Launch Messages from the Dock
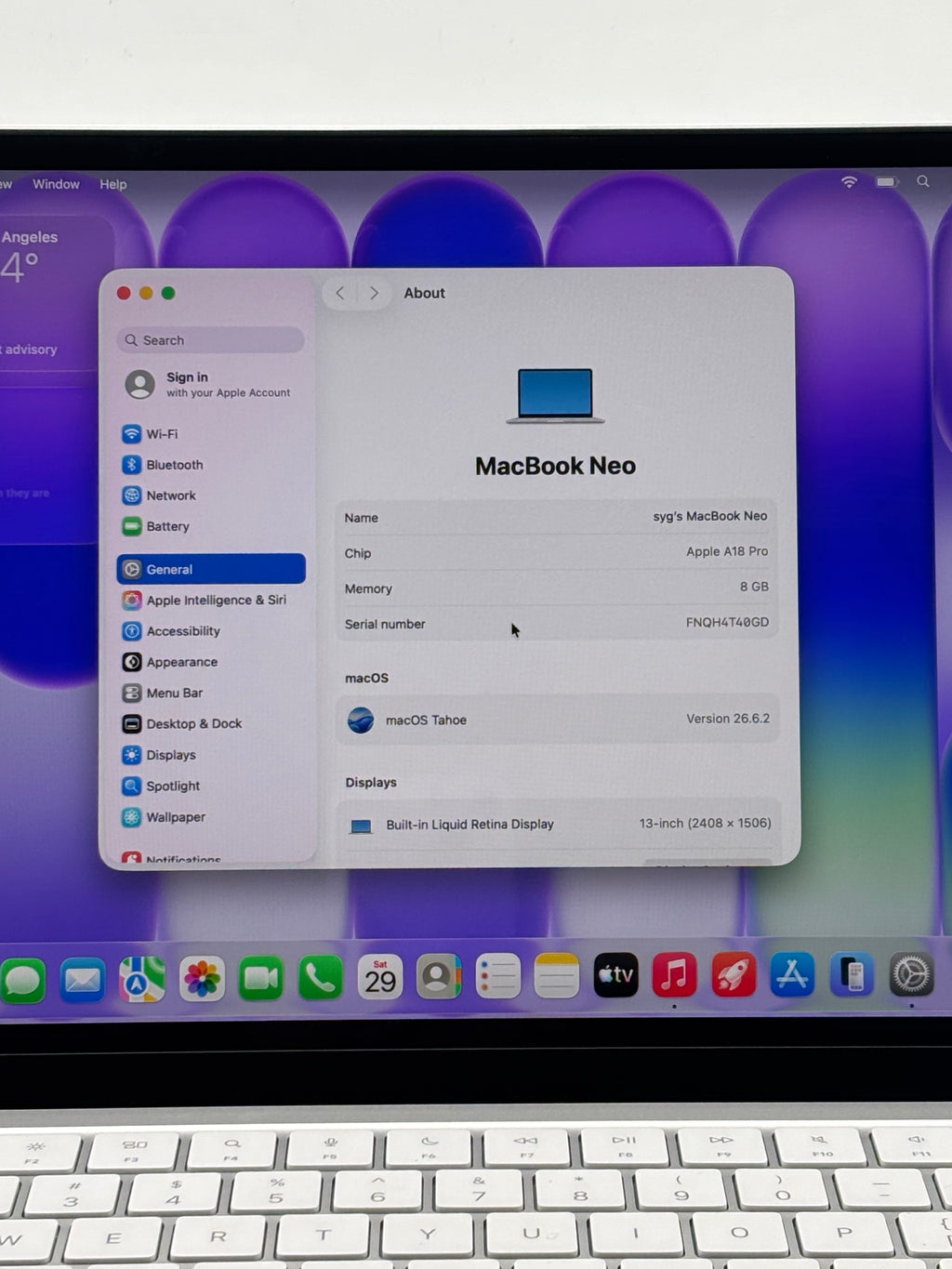The image size is (952, 1269). pos(24,979)
